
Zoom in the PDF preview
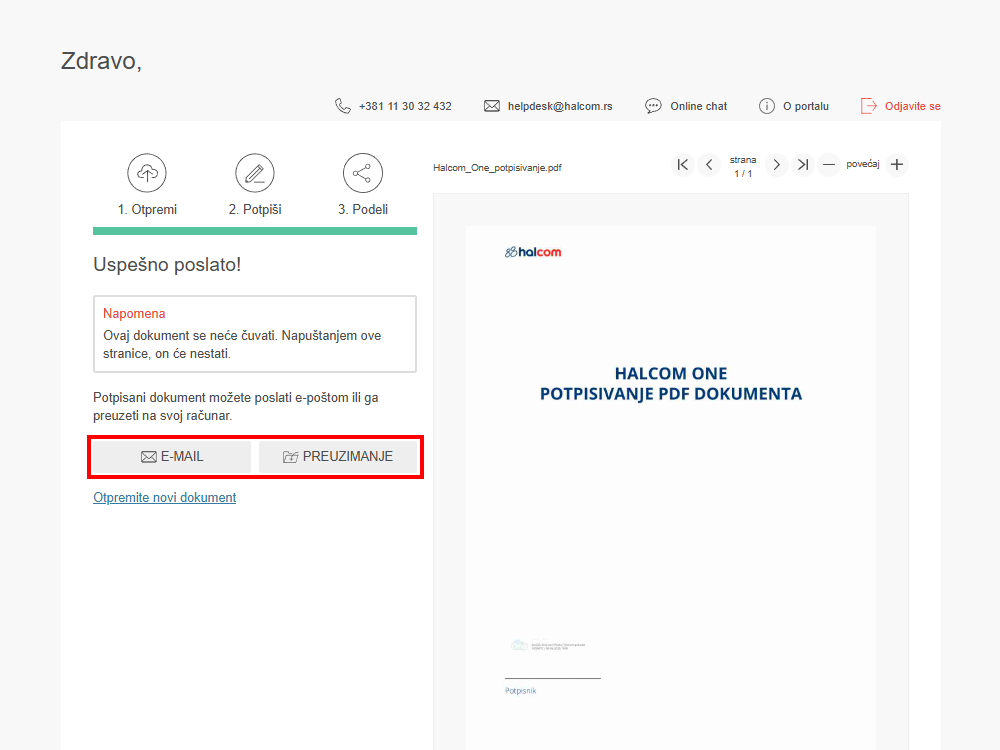897,165
